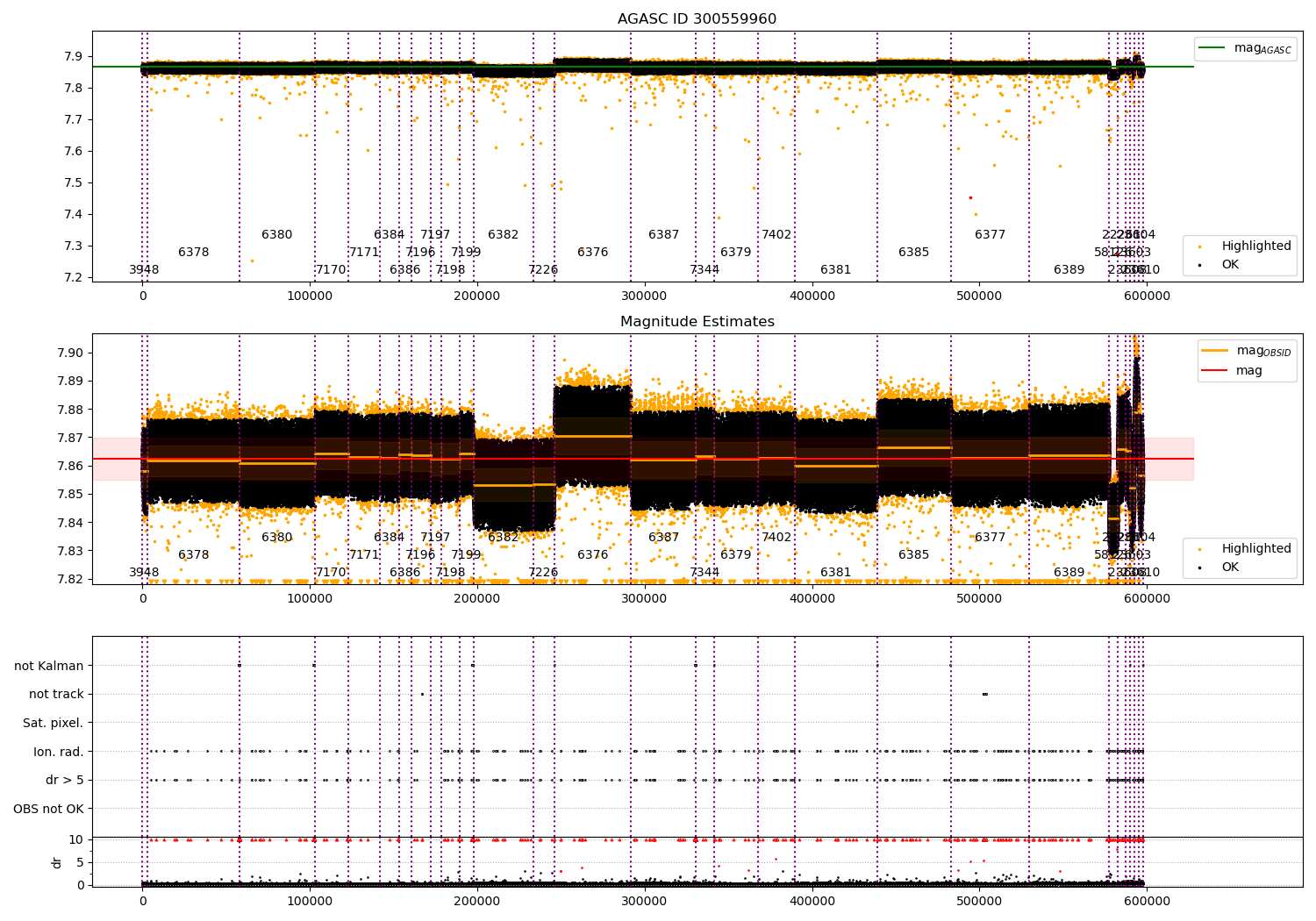Click OBSID label 6385 in the top plot
The image size is (1316, 921).
[x=914, y=252]
